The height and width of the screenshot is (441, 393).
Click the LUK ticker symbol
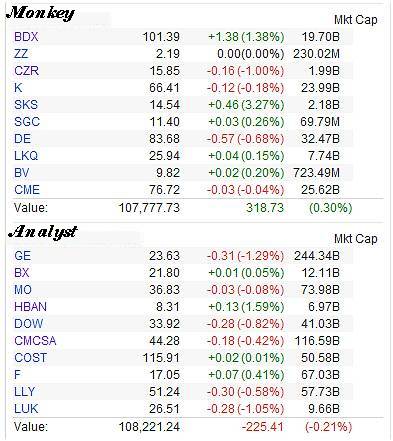(26, 409)
